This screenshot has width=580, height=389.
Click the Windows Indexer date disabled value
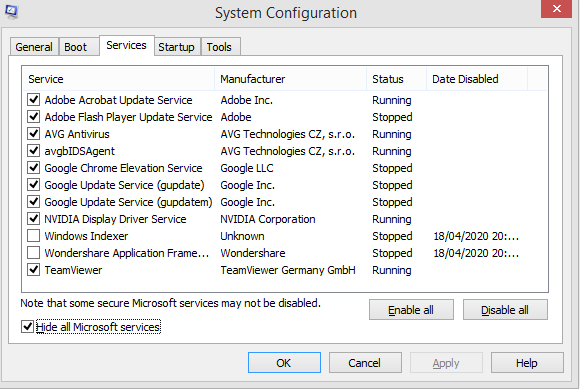pos(476,236)
